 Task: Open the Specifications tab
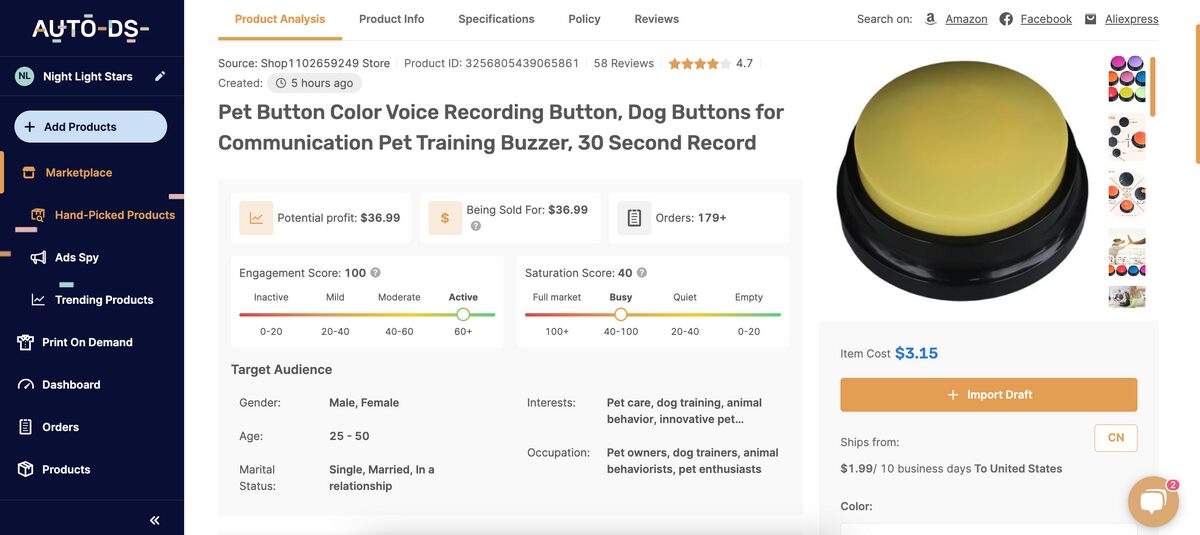tap(496, 19)
